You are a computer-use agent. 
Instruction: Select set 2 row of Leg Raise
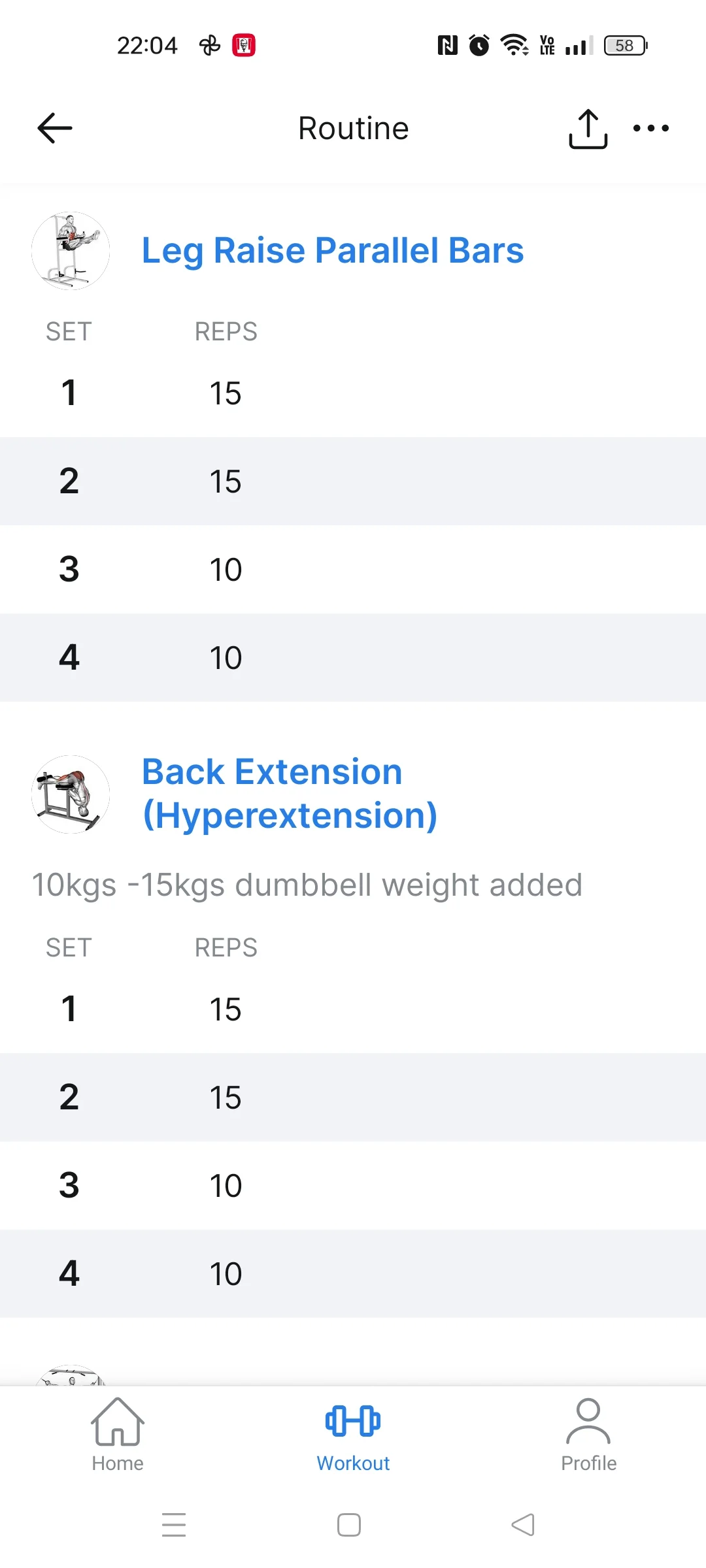tap(353, 482)
